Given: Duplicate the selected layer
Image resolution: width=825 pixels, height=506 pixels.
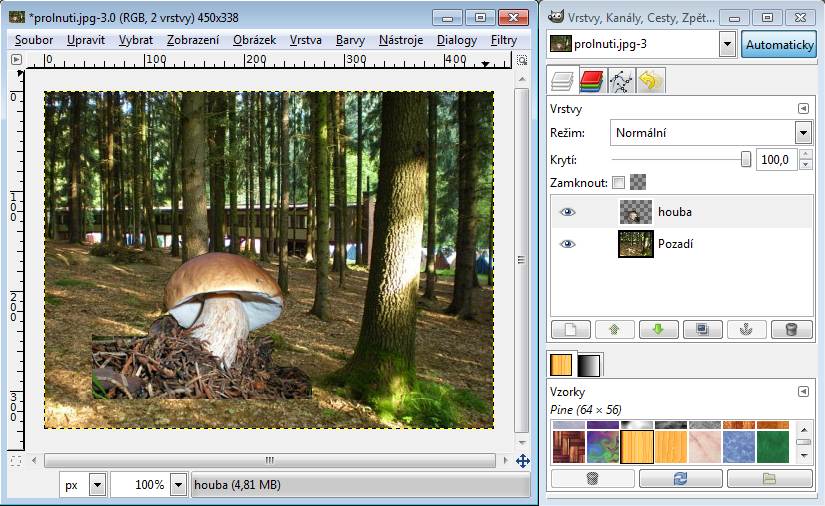Looking at the screenshot, I should pos(703,329).
